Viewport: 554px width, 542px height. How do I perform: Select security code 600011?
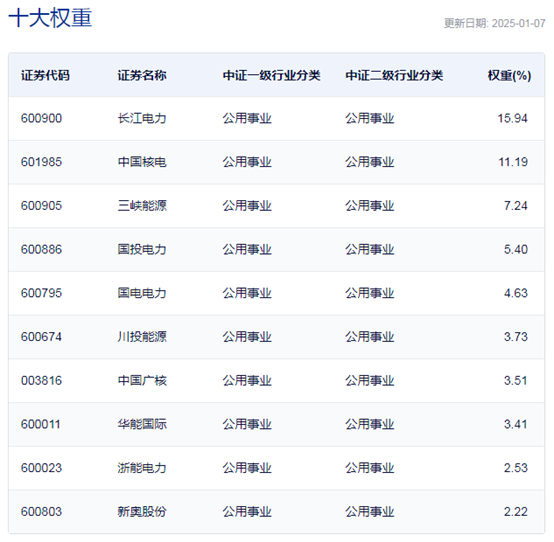[41, 424]
